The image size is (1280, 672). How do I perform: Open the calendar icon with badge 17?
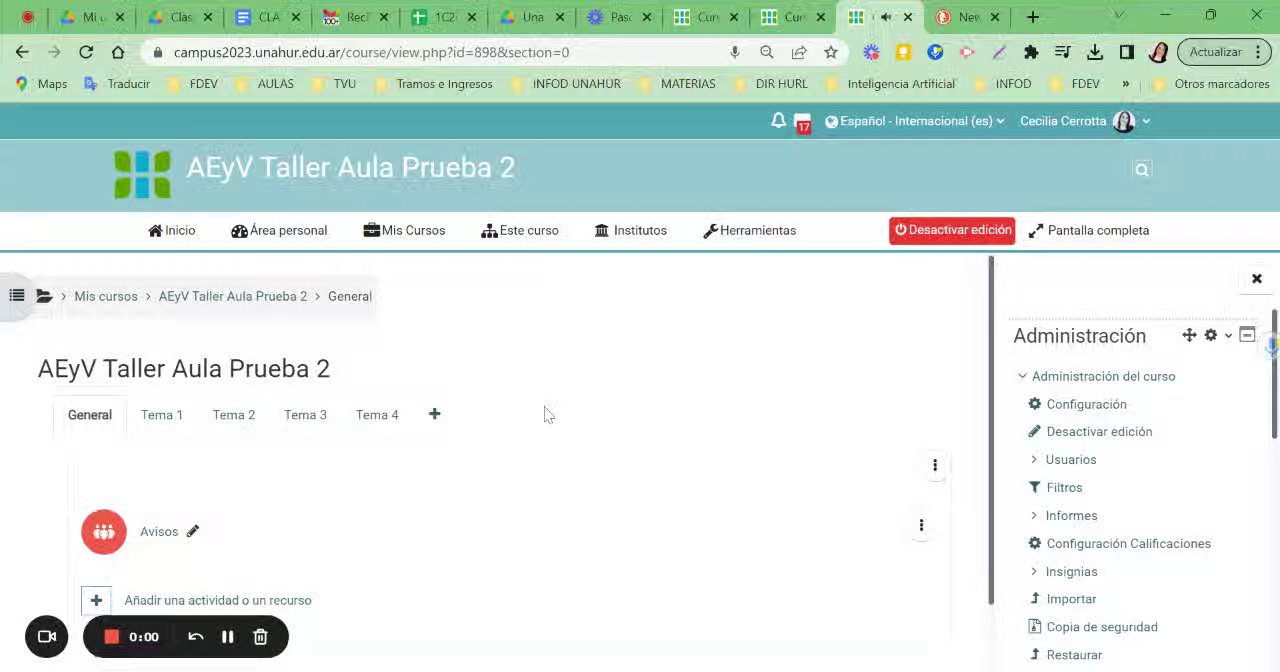point(802,123)
